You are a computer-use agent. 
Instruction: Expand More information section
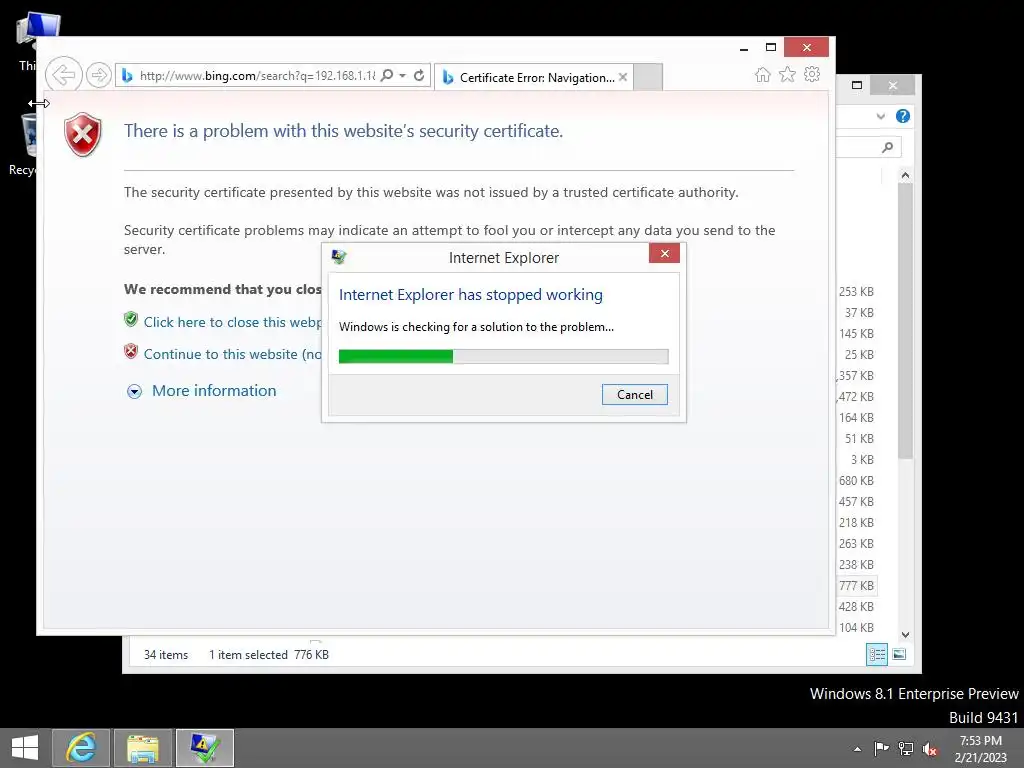(135, 391)
